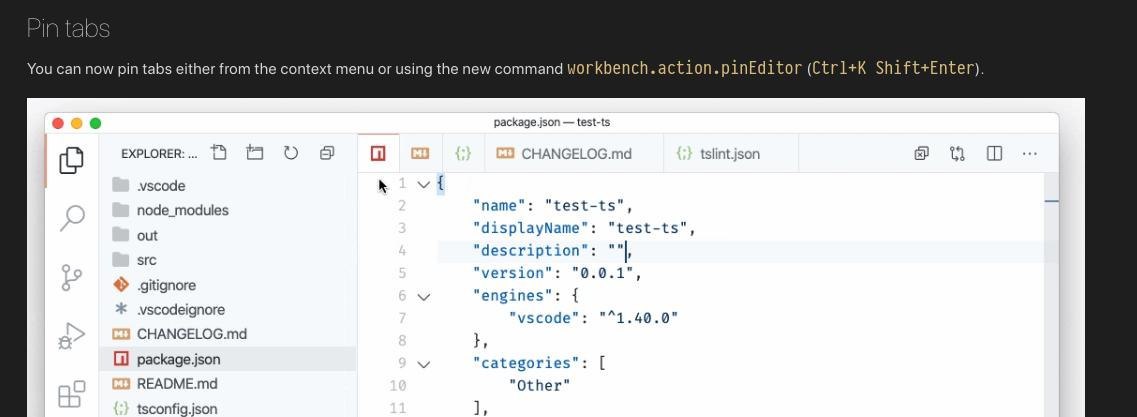Select the pinned JSON braces tab

coord(463,154)
